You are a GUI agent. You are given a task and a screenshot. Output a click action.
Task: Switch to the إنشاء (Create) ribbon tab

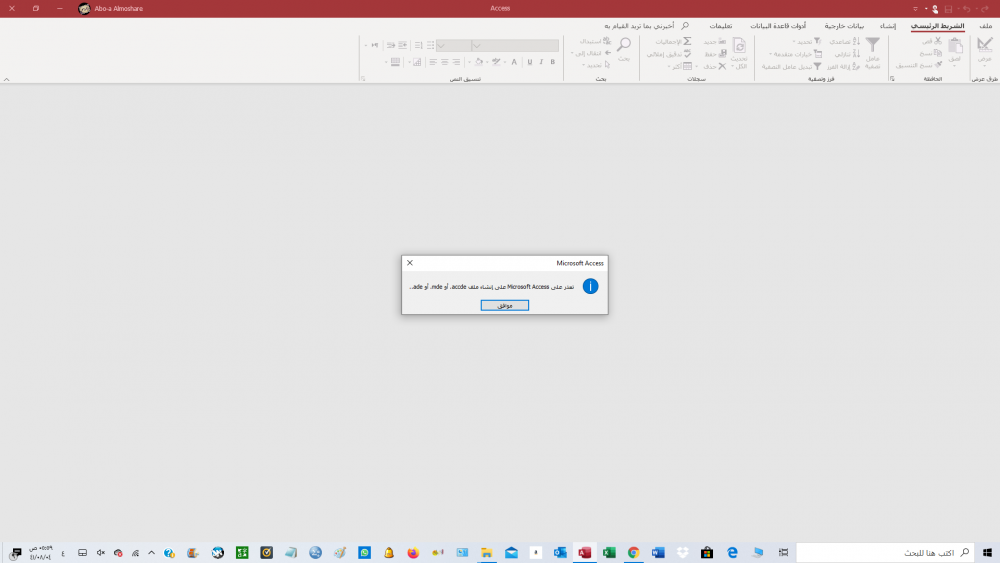point(888,26)
